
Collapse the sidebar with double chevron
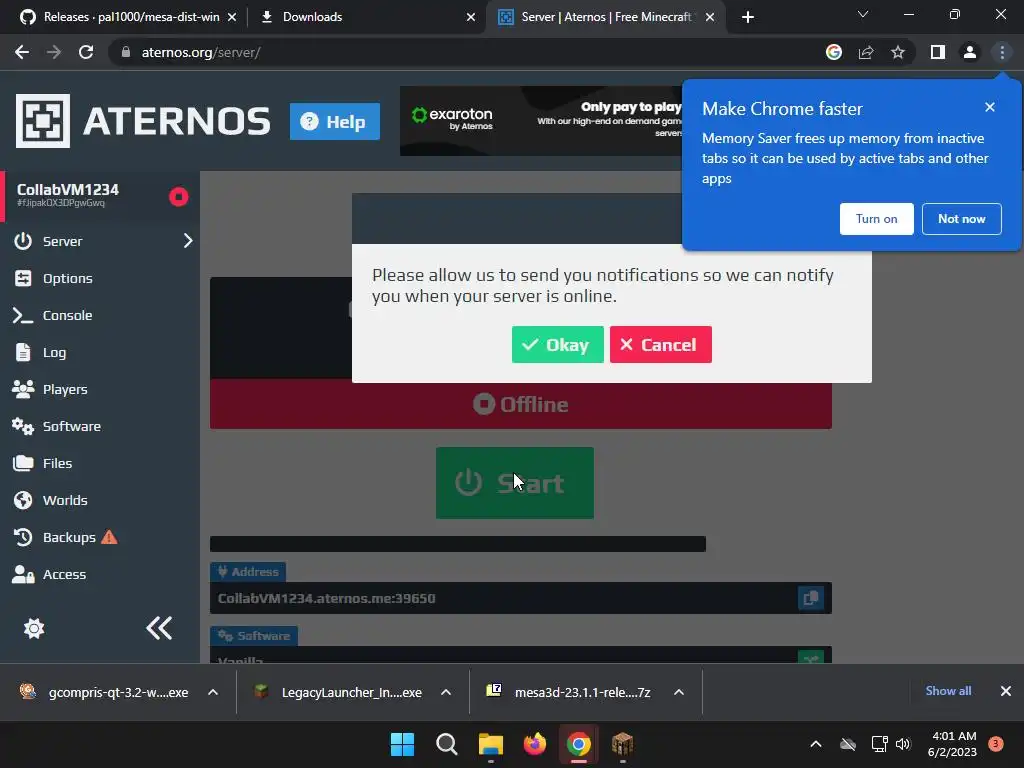tap(159, 628)
